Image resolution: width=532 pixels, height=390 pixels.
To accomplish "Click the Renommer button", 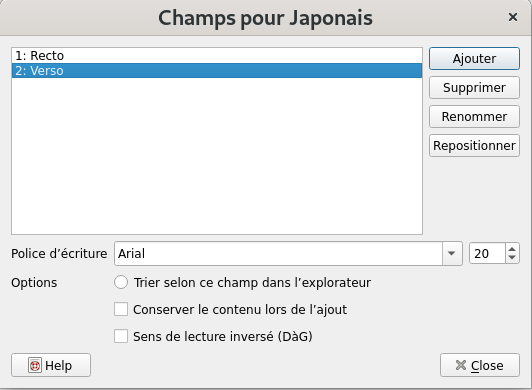I will [474, 116].
